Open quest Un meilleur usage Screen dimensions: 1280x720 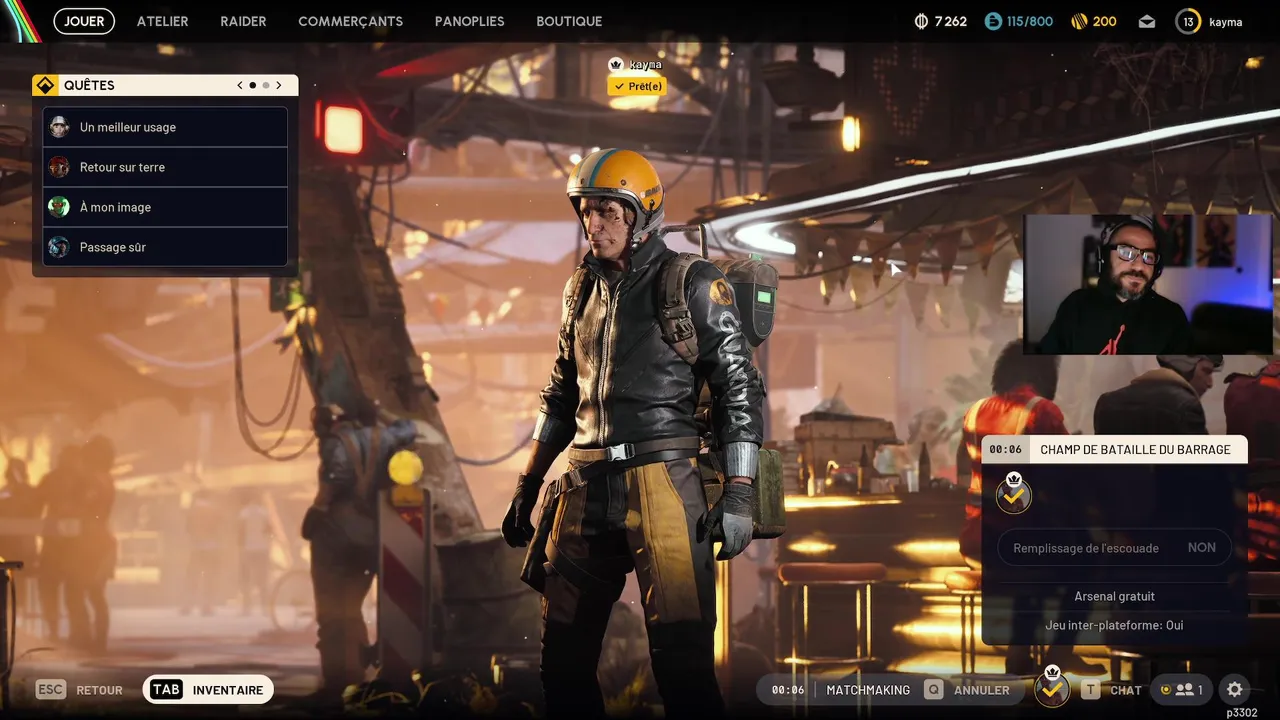click(165, 127)
